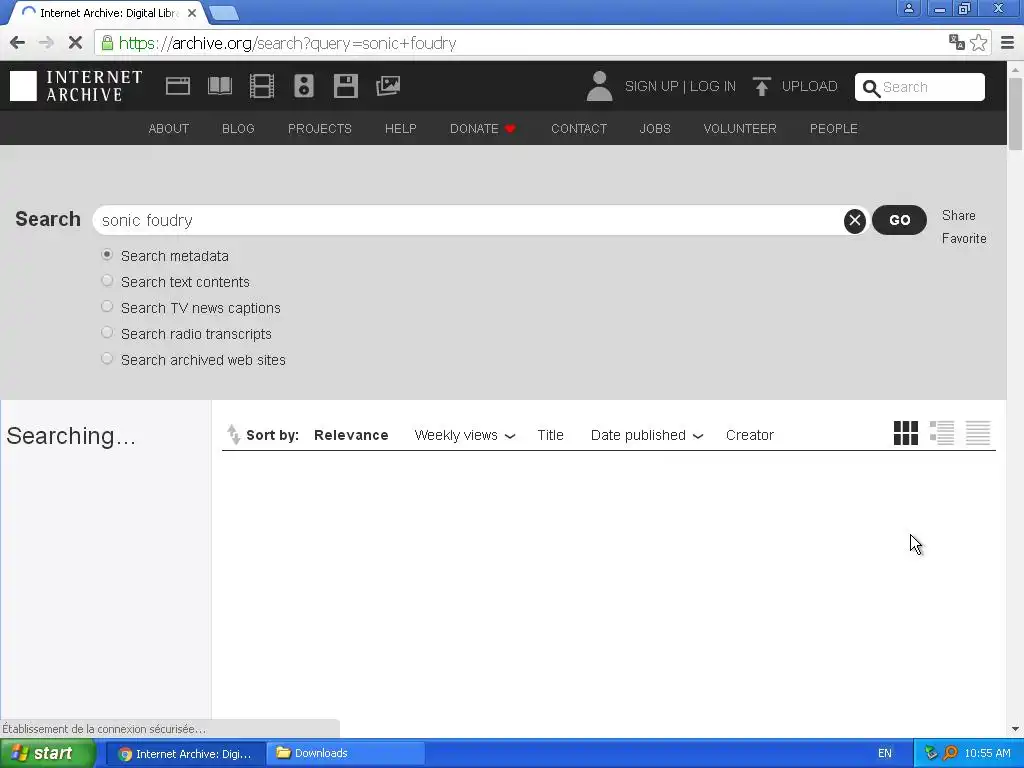
Task: Click the header Search input box
Action: click(x=920, y=87)
